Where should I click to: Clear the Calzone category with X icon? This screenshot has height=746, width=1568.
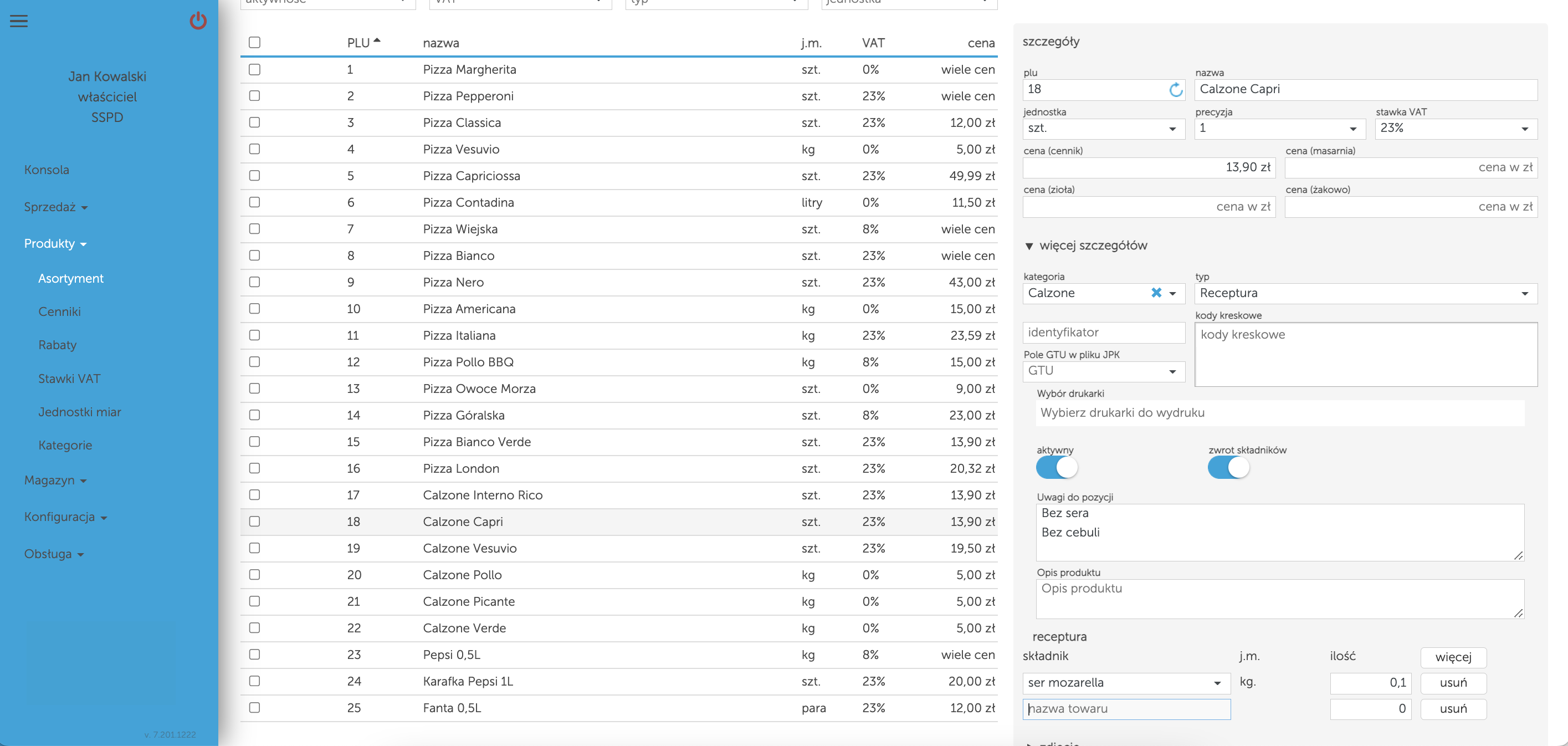coord(1156,293)
